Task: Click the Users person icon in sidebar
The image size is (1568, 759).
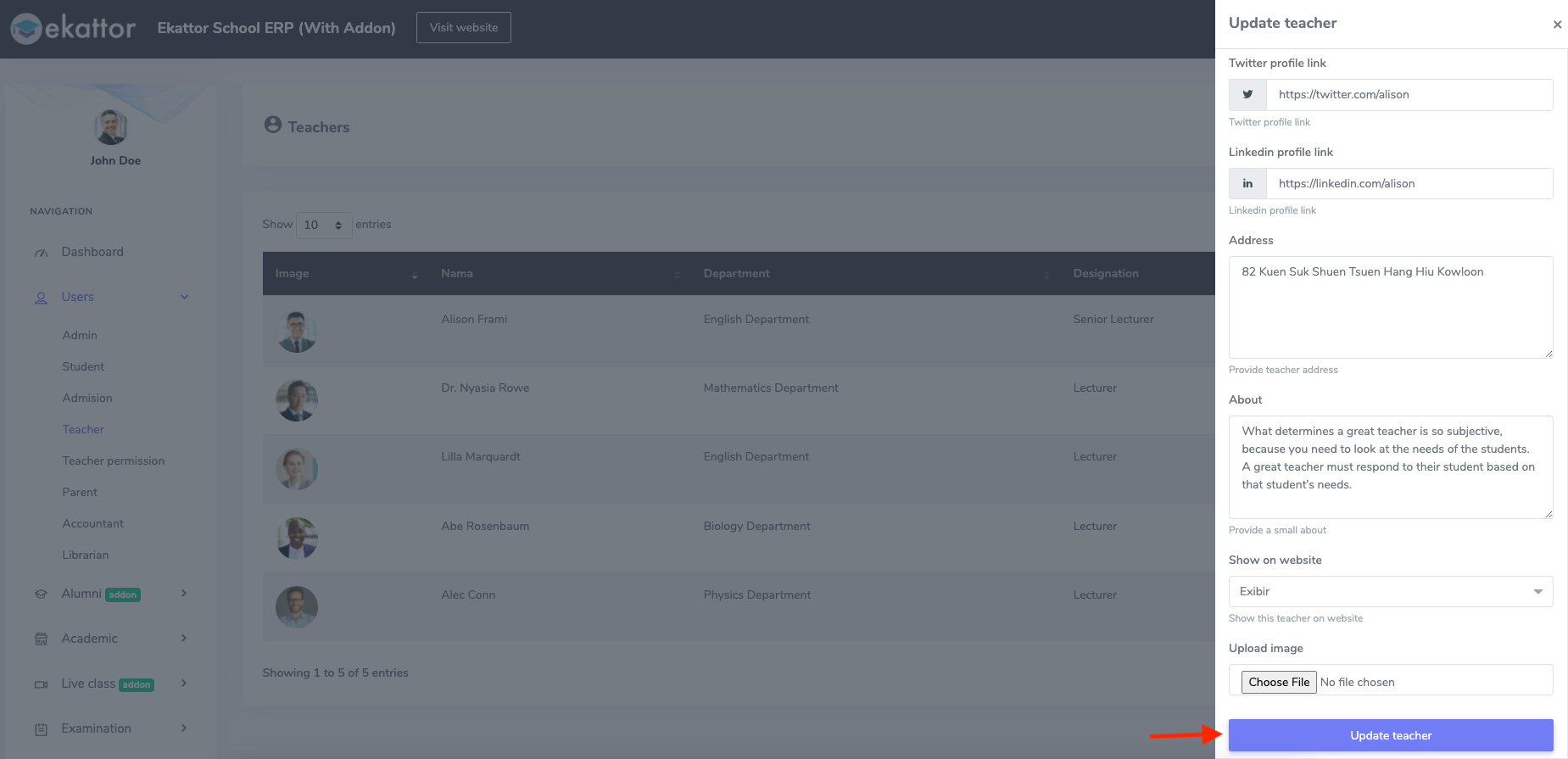Action: coord(41,298)
